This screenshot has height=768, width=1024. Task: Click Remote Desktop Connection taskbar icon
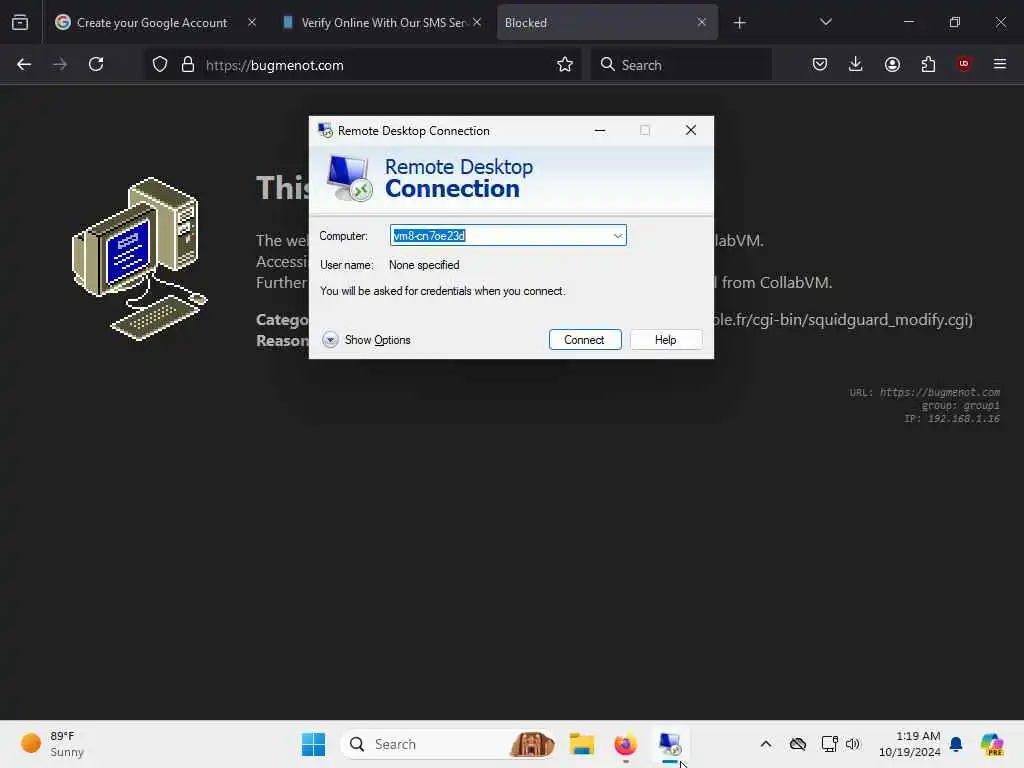pos(670,744)
